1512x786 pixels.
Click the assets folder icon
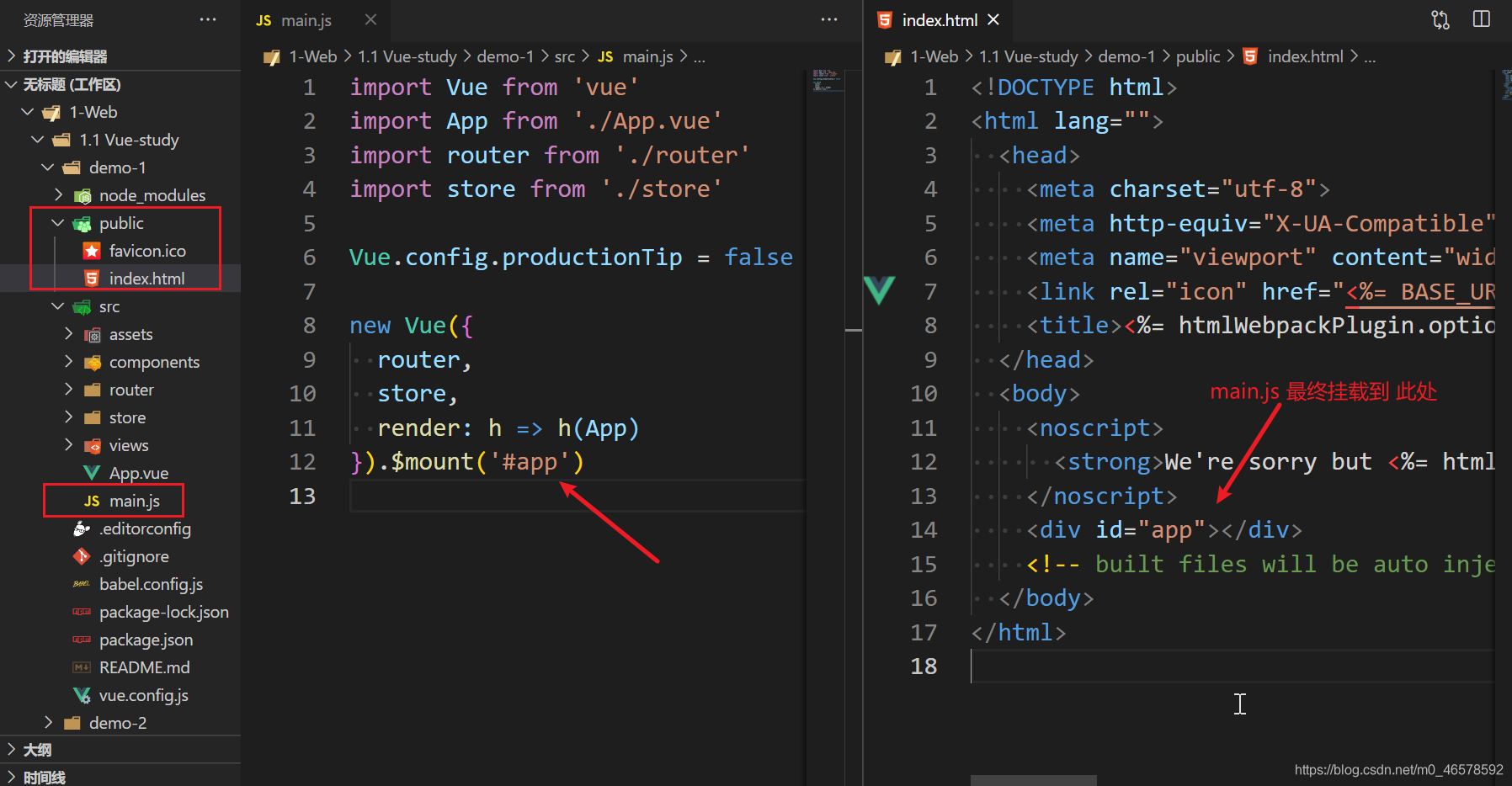tap(93, 334)
